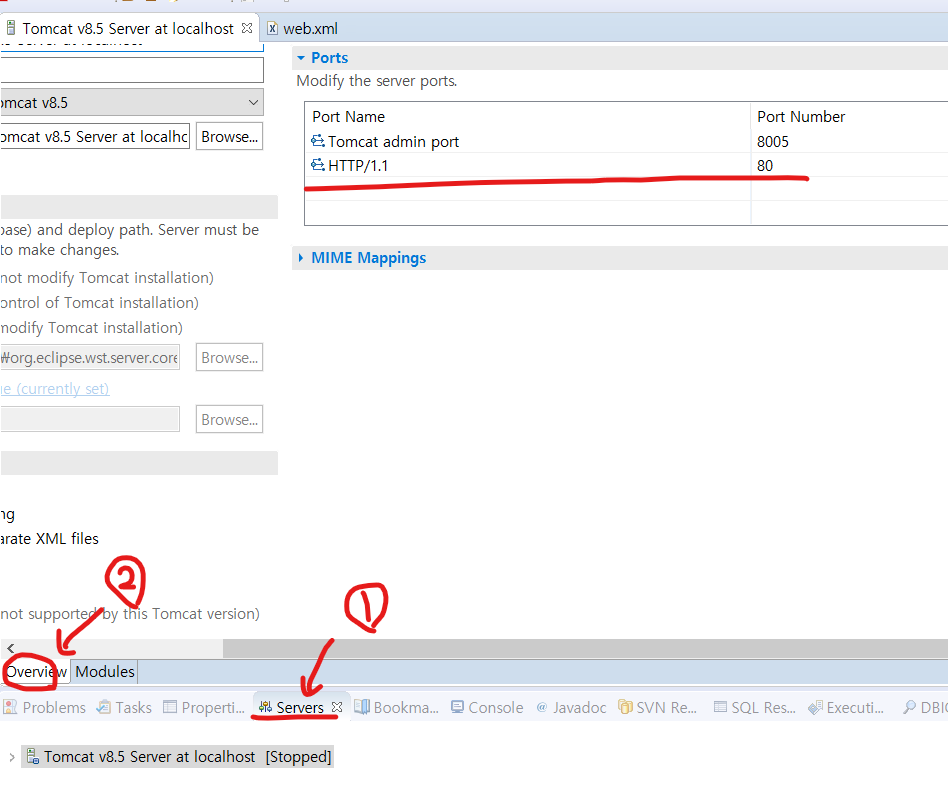Collapse the Ports section
Image resolution: width=948 pixels, height=785 pixels.
pos(300,58)
